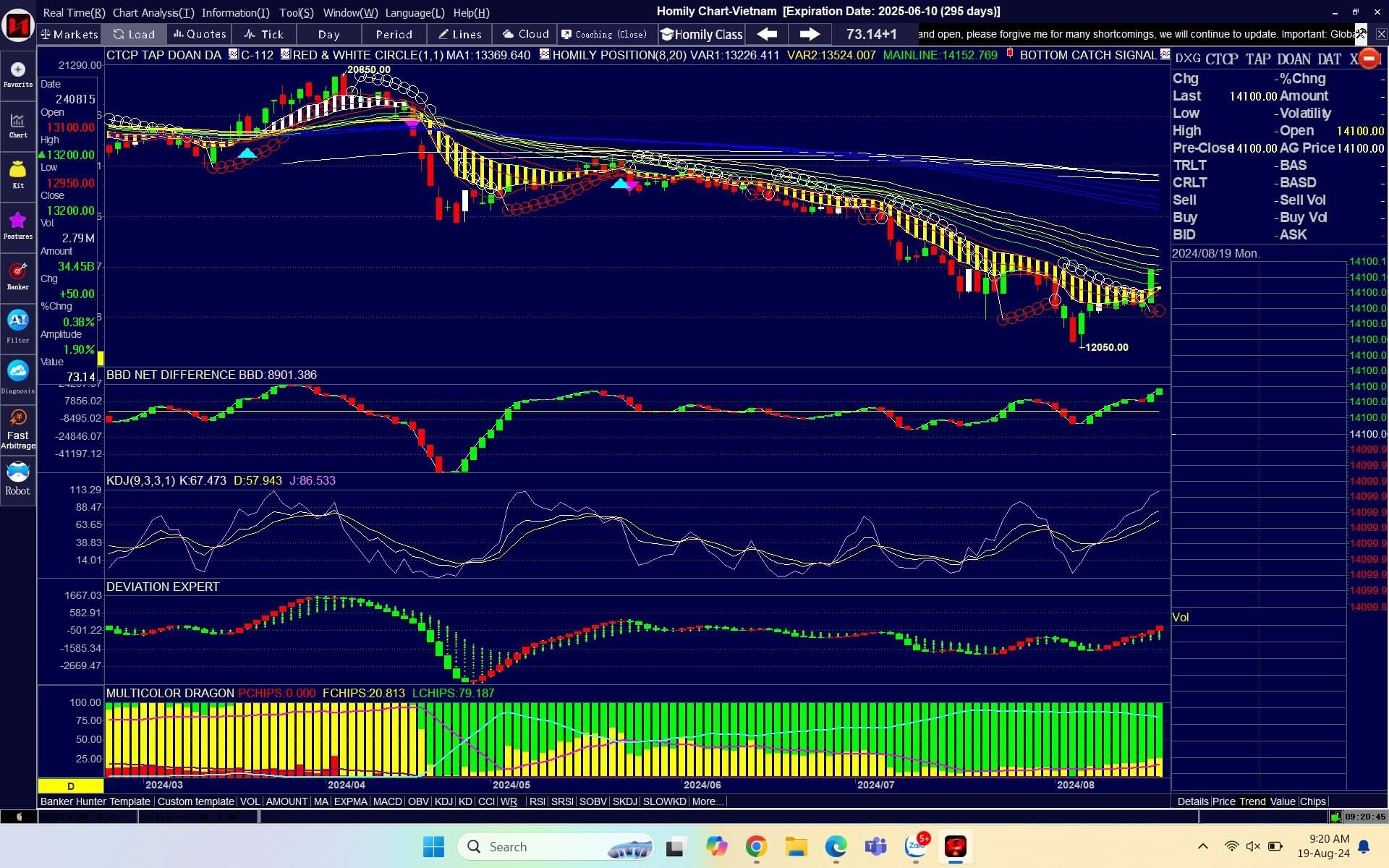1389x868 pixels.
Task: Switch indicator to MA
Action: pyautogui.click(x=321, y=801)
